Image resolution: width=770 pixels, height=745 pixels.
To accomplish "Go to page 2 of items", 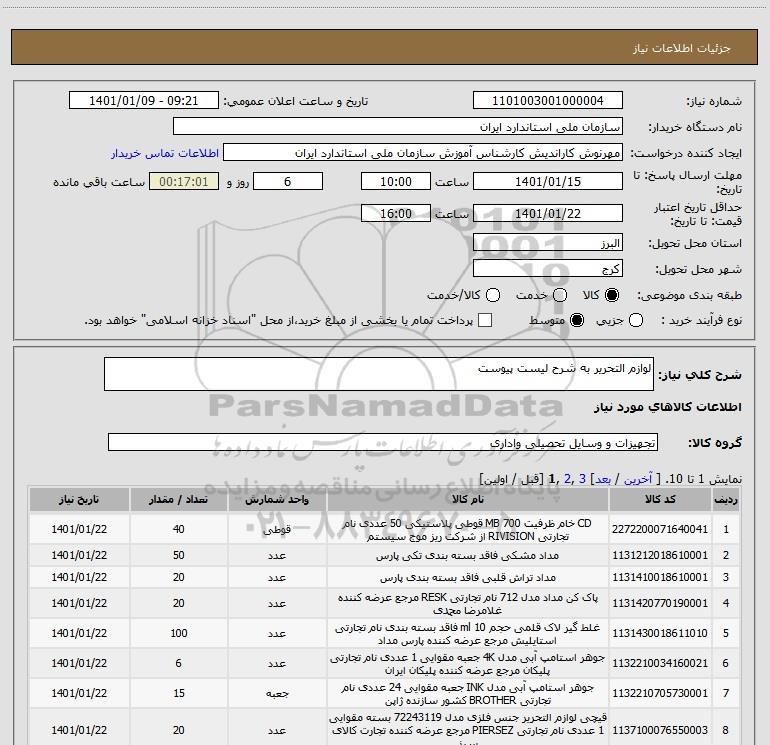I will [x=568, y=479].
